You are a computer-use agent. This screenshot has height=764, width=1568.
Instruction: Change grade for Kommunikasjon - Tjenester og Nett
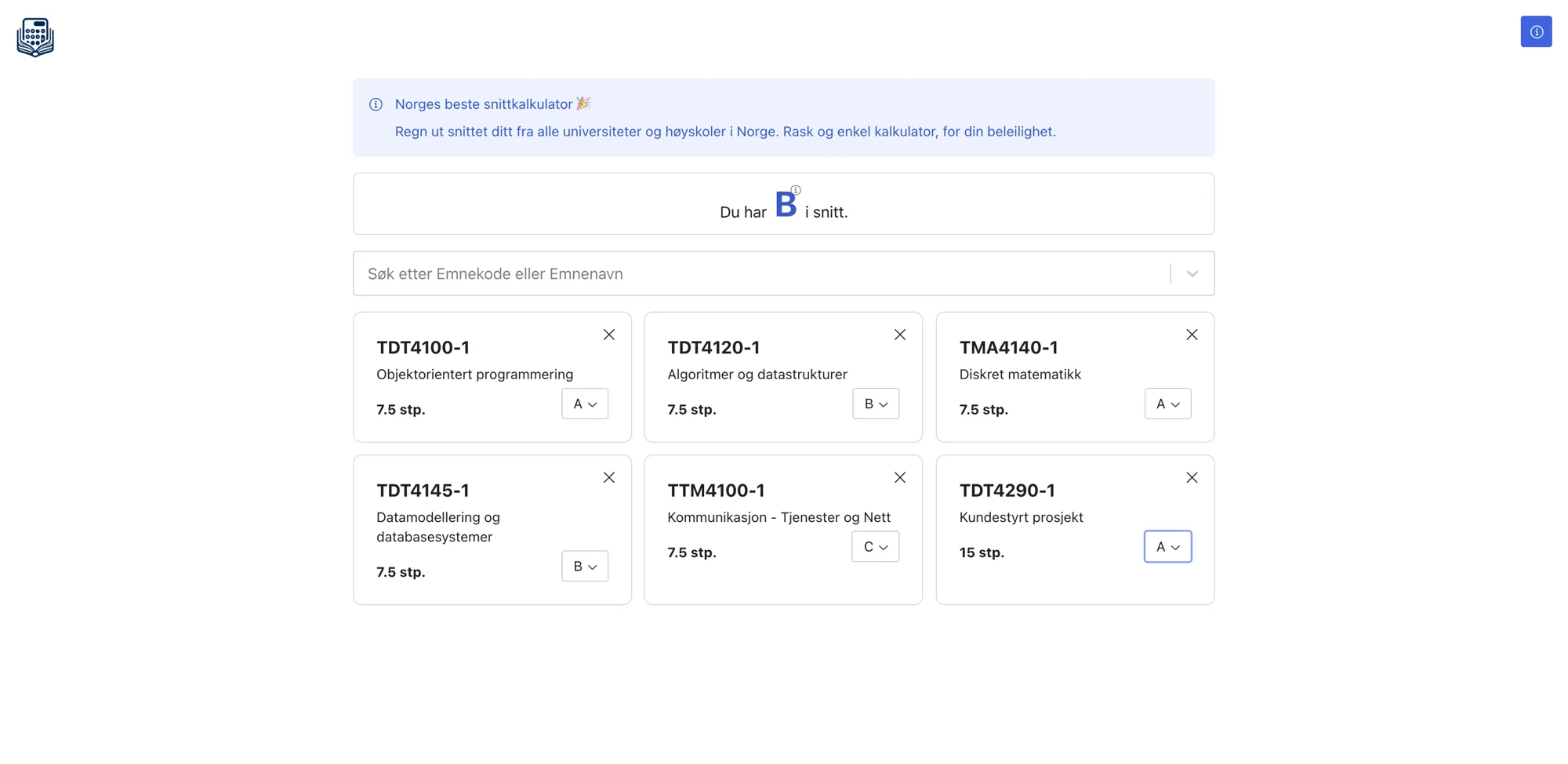pyautogui.click(x=875, y=546)
